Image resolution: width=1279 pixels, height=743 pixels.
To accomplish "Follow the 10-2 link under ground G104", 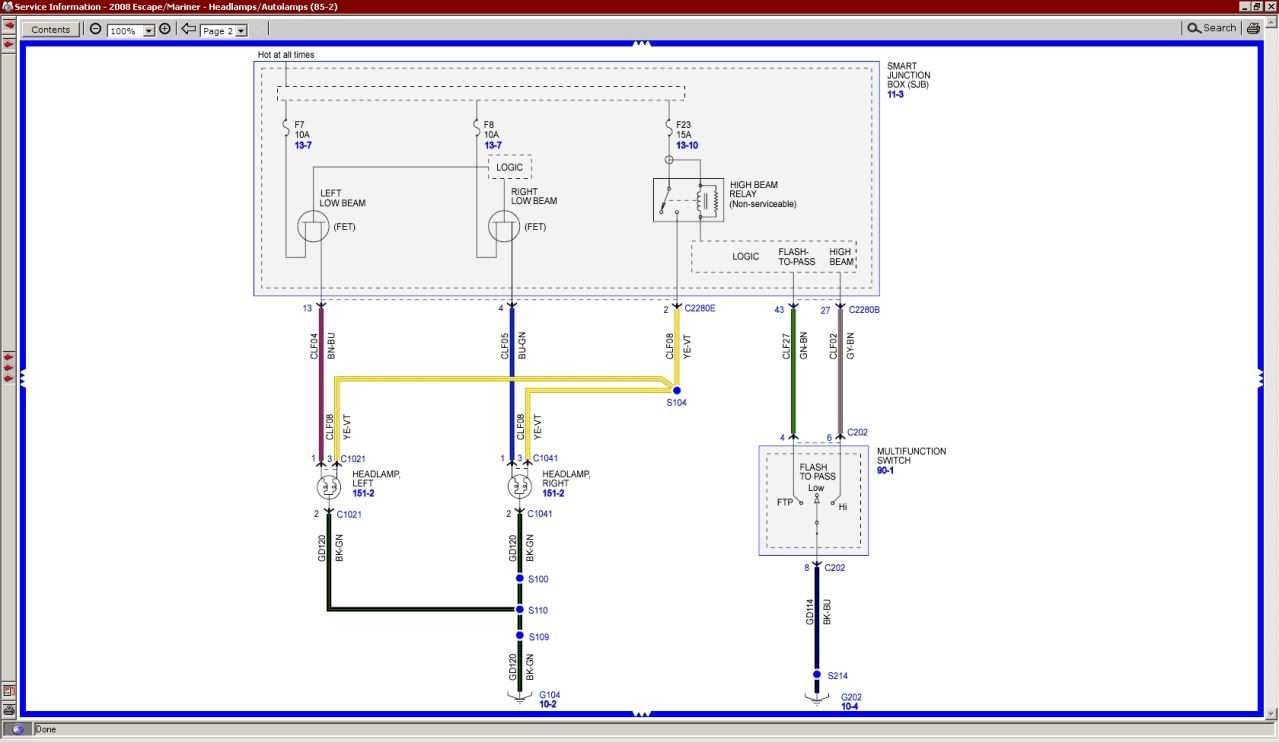I will click(x=549, y=704).
